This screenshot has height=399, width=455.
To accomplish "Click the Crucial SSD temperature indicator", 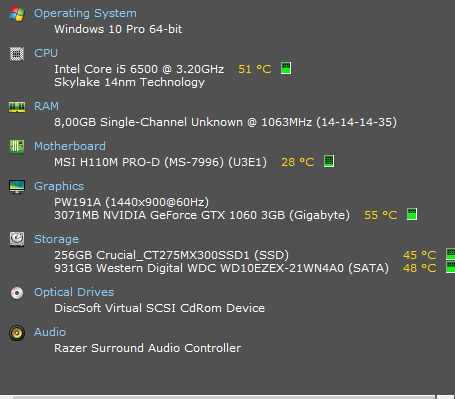I will coord(450,254).
